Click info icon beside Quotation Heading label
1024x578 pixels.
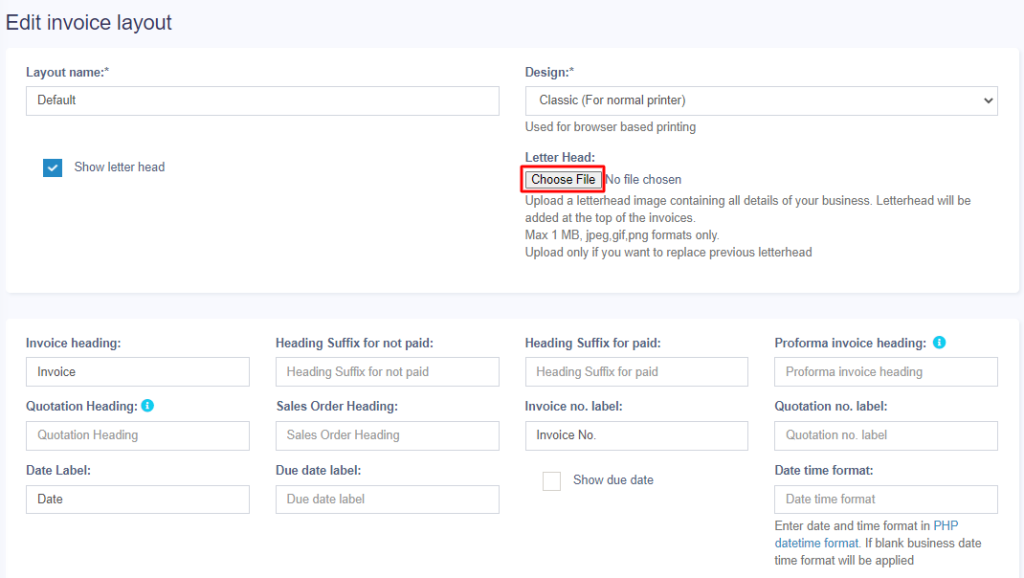pyautogui.click(x=148, y=406)
